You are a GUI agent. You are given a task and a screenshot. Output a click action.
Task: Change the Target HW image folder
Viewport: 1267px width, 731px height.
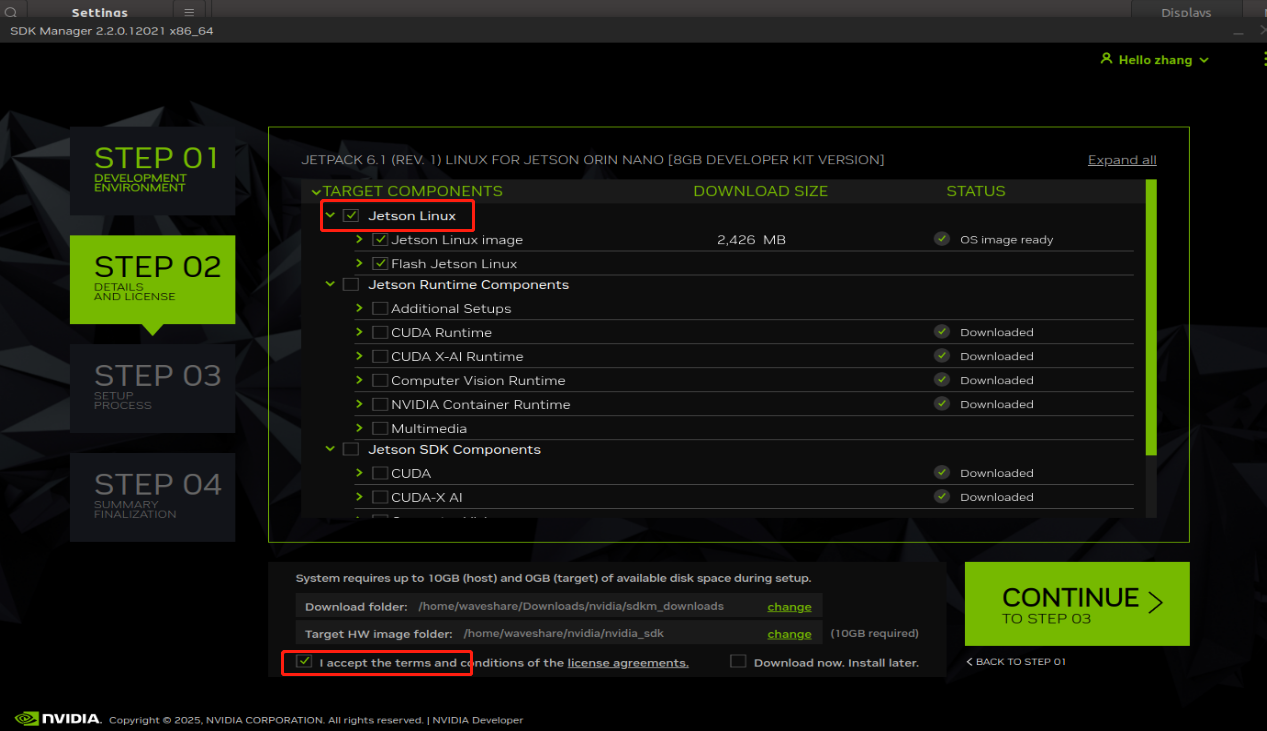(x=789, y=634)
